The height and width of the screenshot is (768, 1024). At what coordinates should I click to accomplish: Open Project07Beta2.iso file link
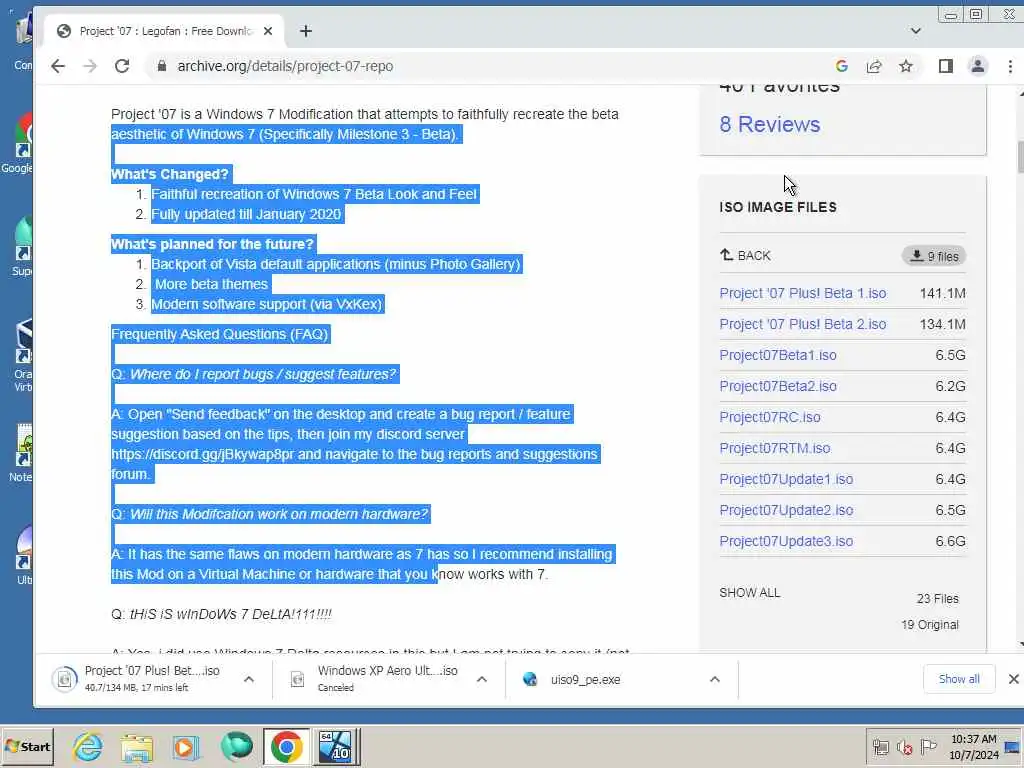click(778, 386)
